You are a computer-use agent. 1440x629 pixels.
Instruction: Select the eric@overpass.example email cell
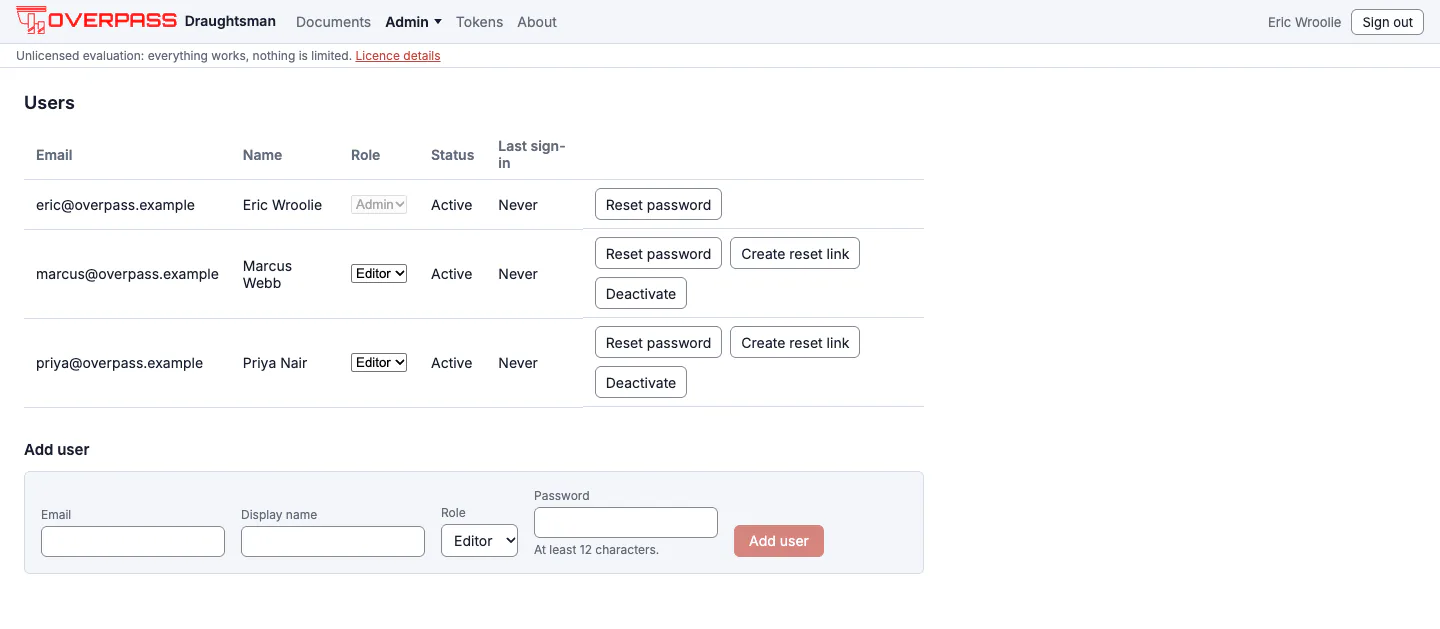(x=115, y=205)
